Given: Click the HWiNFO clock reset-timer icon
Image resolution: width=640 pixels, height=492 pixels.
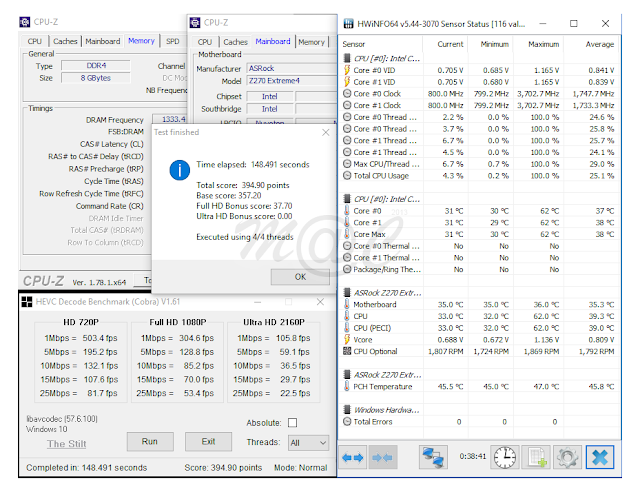Looking at the screenshot, I should 505,457.
